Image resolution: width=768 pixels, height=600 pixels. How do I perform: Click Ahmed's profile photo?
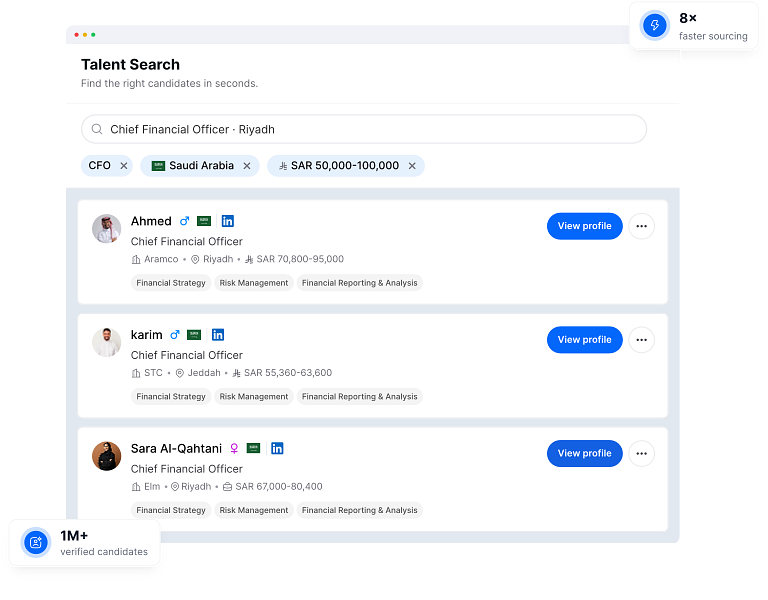(x=106, y=229)
